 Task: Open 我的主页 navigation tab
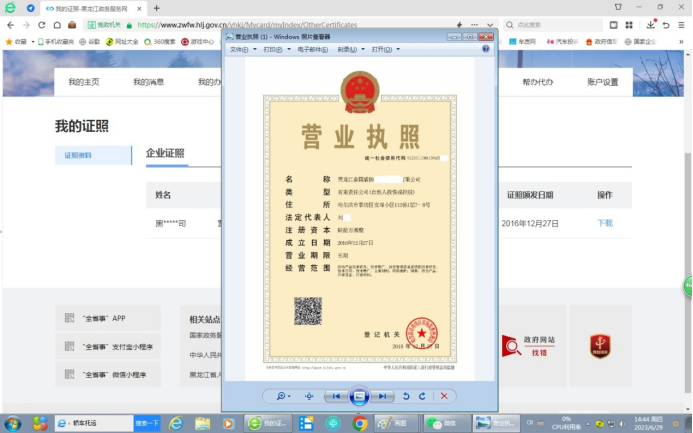tap(83, 82)
